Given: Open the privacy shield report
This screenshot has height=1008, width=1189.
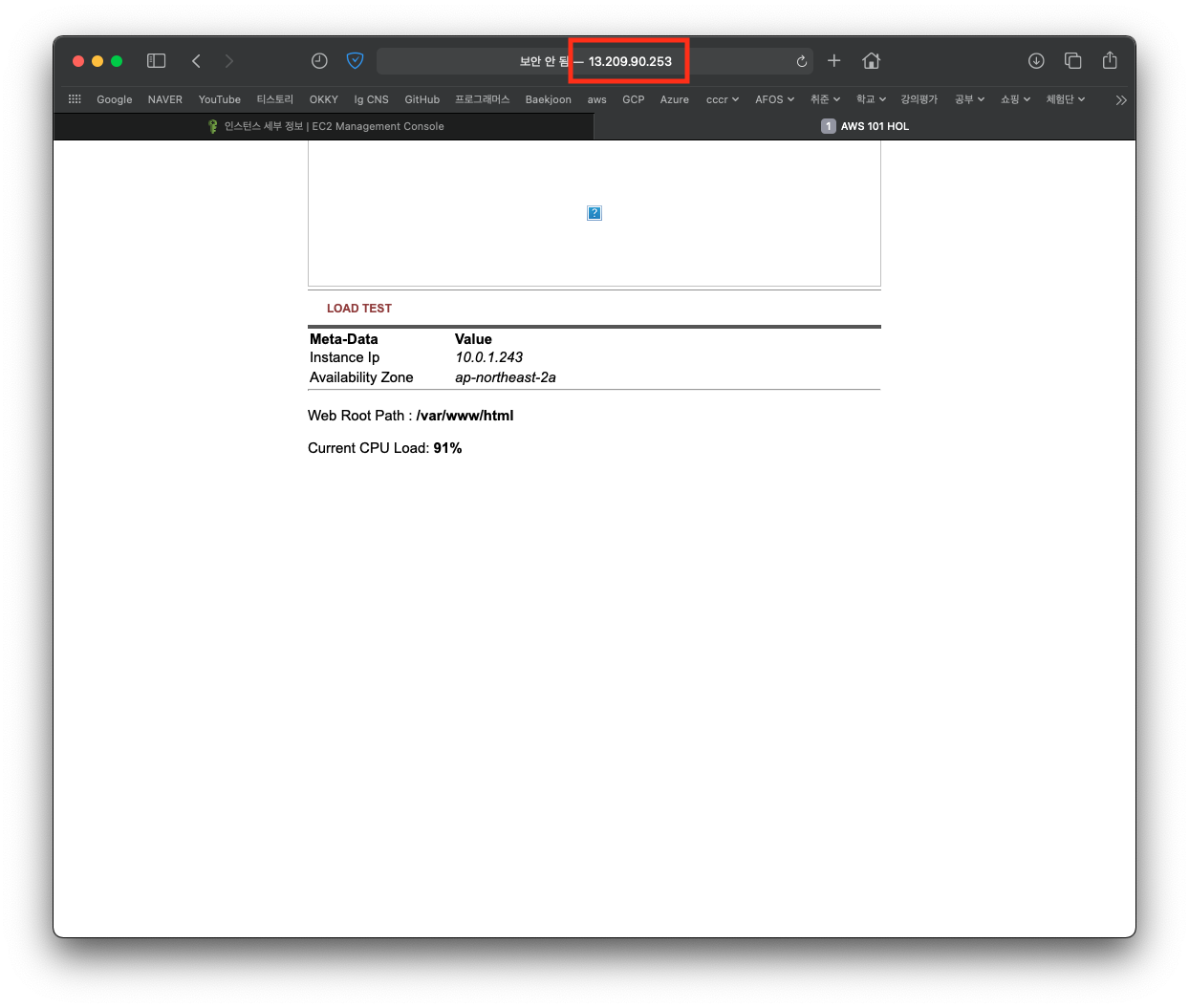Looking at the screenshot, I should tap(355, 61).
